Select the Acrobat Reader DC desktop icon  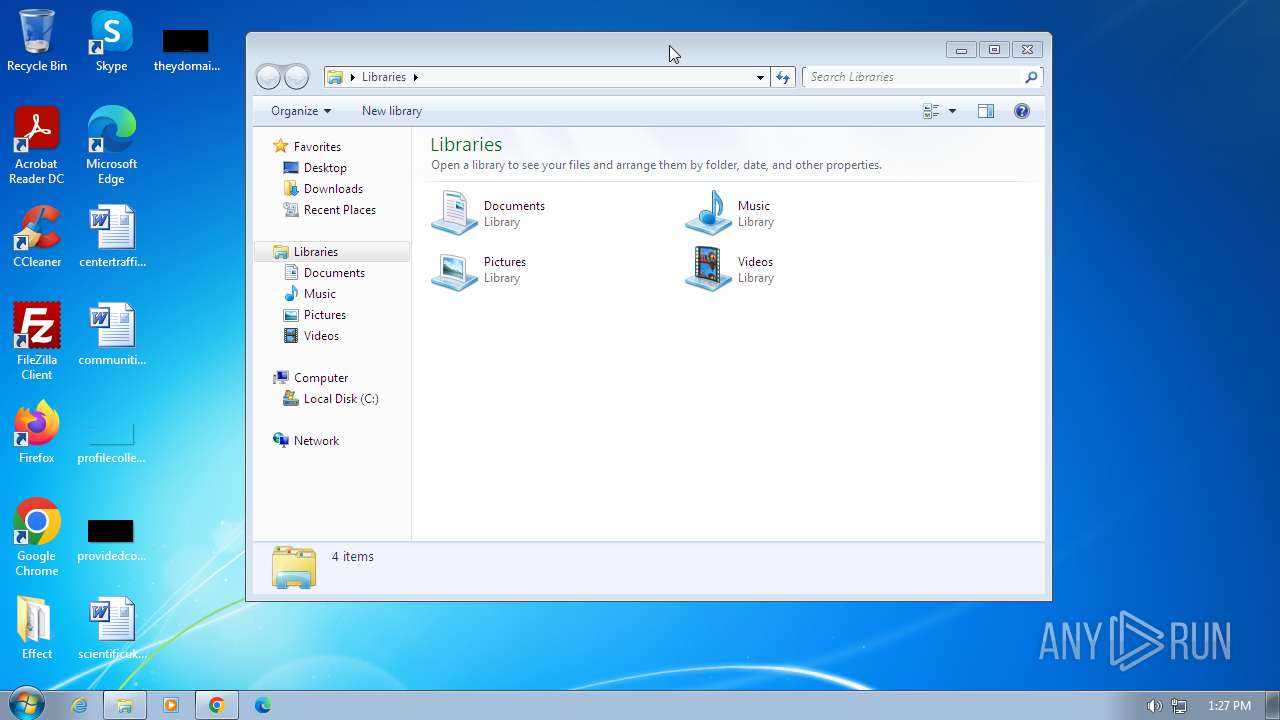tap(37, 146)
